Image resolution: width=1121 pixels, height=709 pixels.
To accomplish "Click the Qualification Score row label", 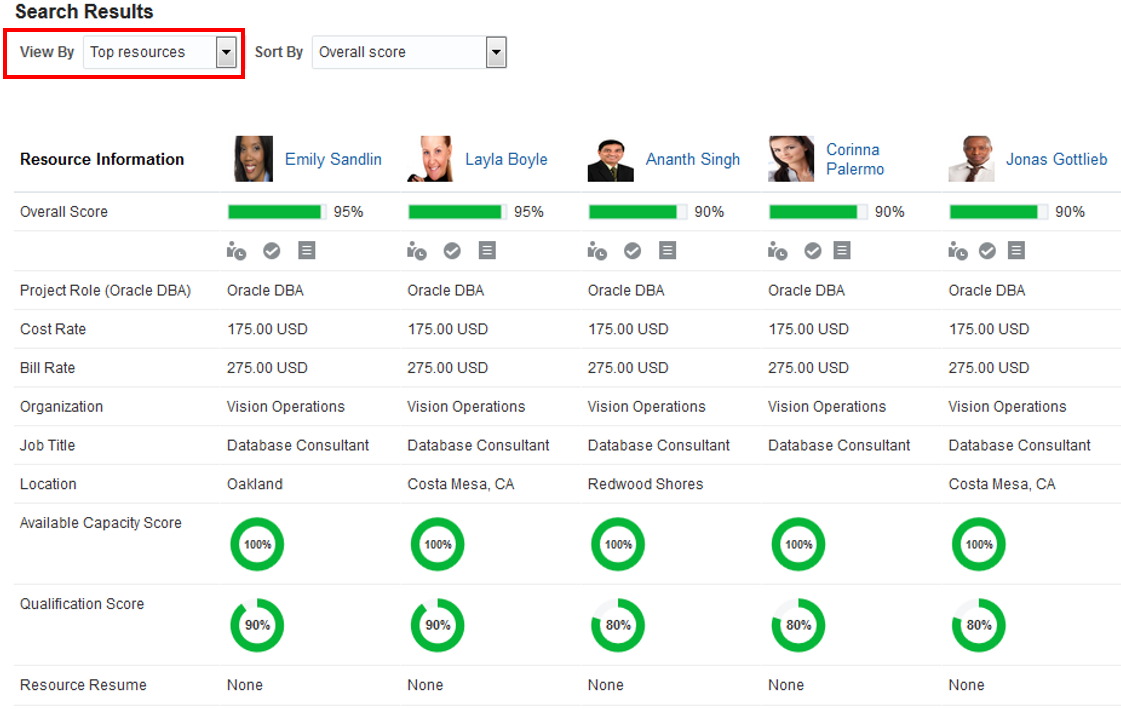I will pos(82,604).
